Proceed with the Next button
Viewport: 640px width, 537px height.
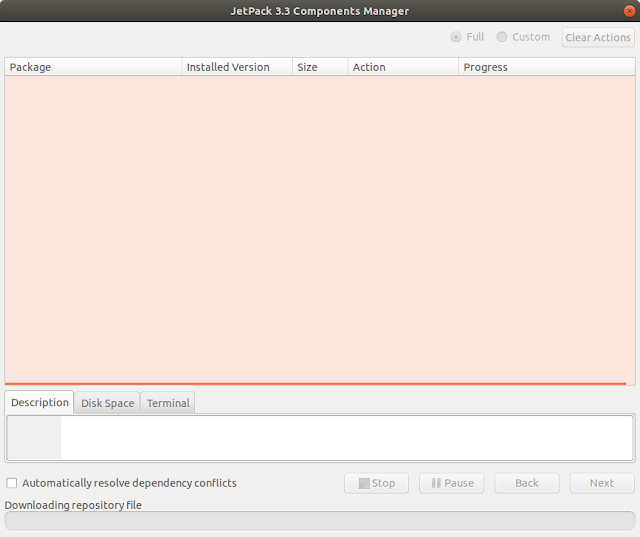click(x=602, y=483)
